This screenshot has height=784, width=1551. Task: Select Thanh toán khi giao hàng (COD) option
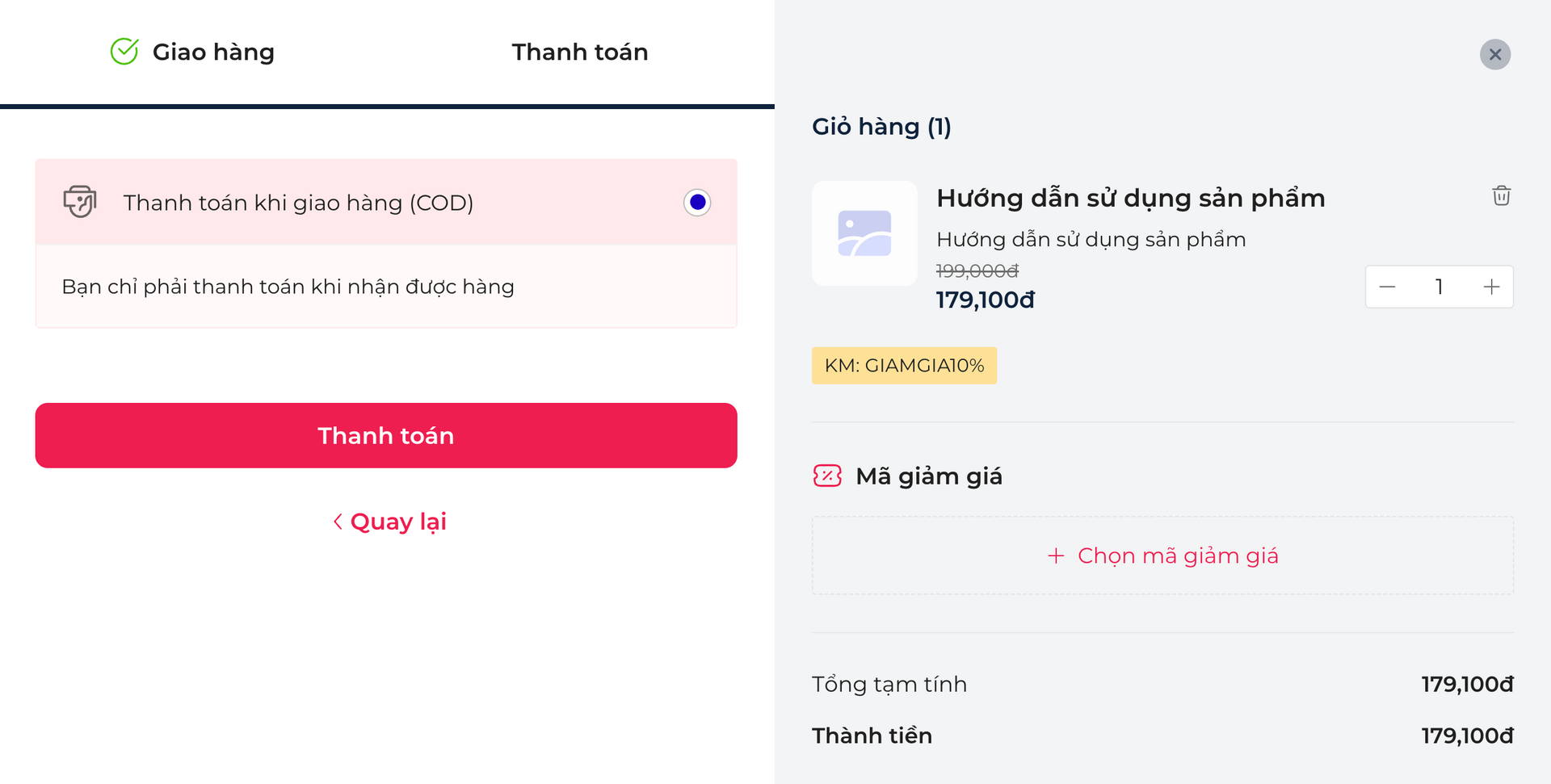pos(298,203)
